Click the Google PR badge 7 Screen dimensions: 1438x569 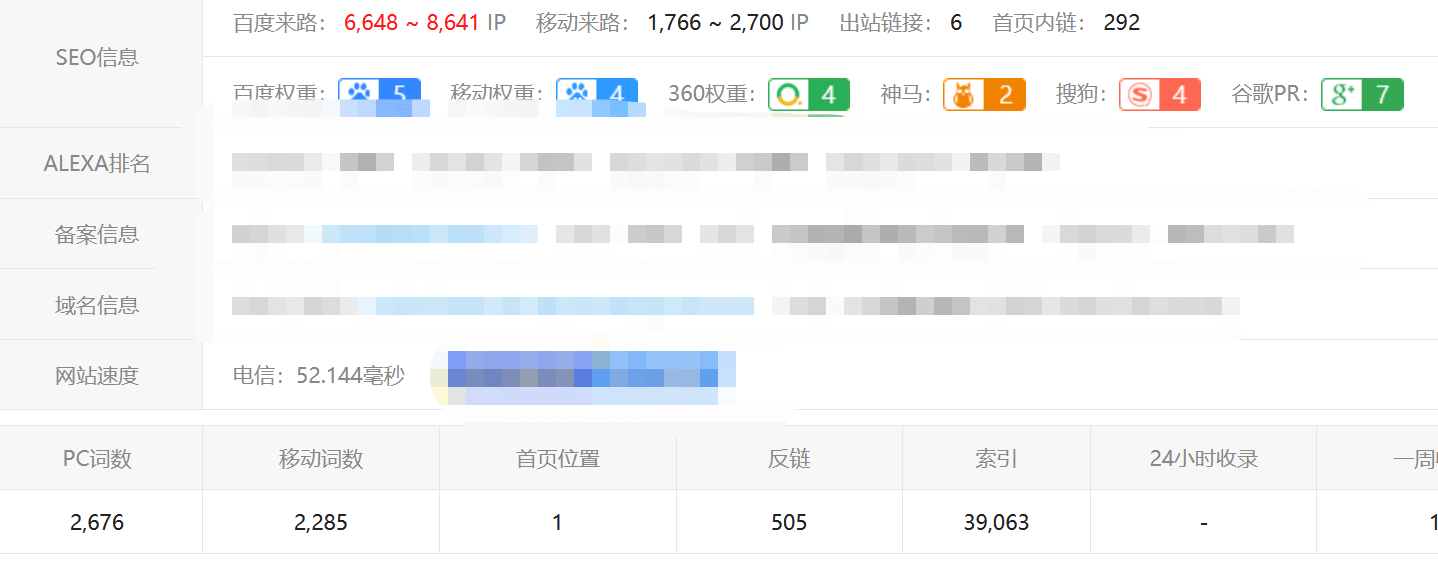pyautogui.click(x=1362, y=94)
